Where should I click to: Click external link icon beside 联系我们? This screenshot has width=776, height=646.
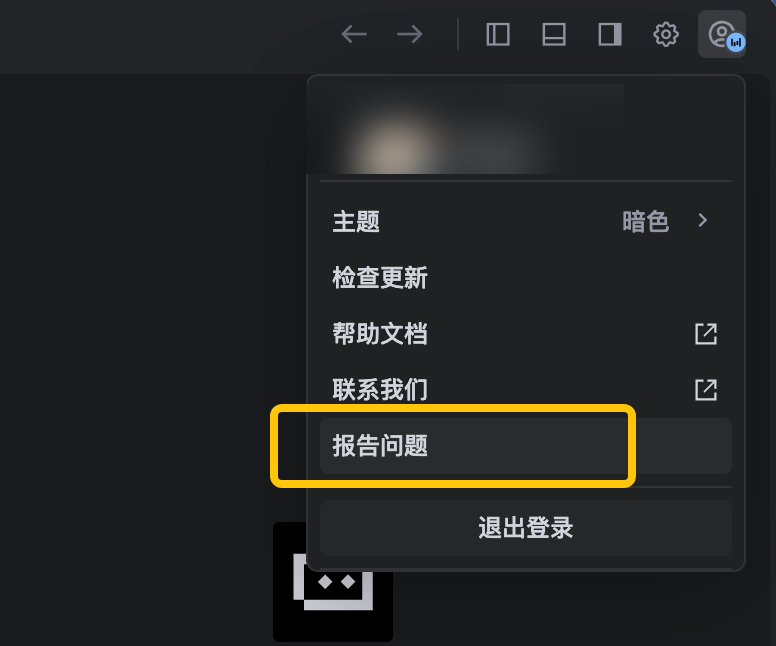pos(706,390)
